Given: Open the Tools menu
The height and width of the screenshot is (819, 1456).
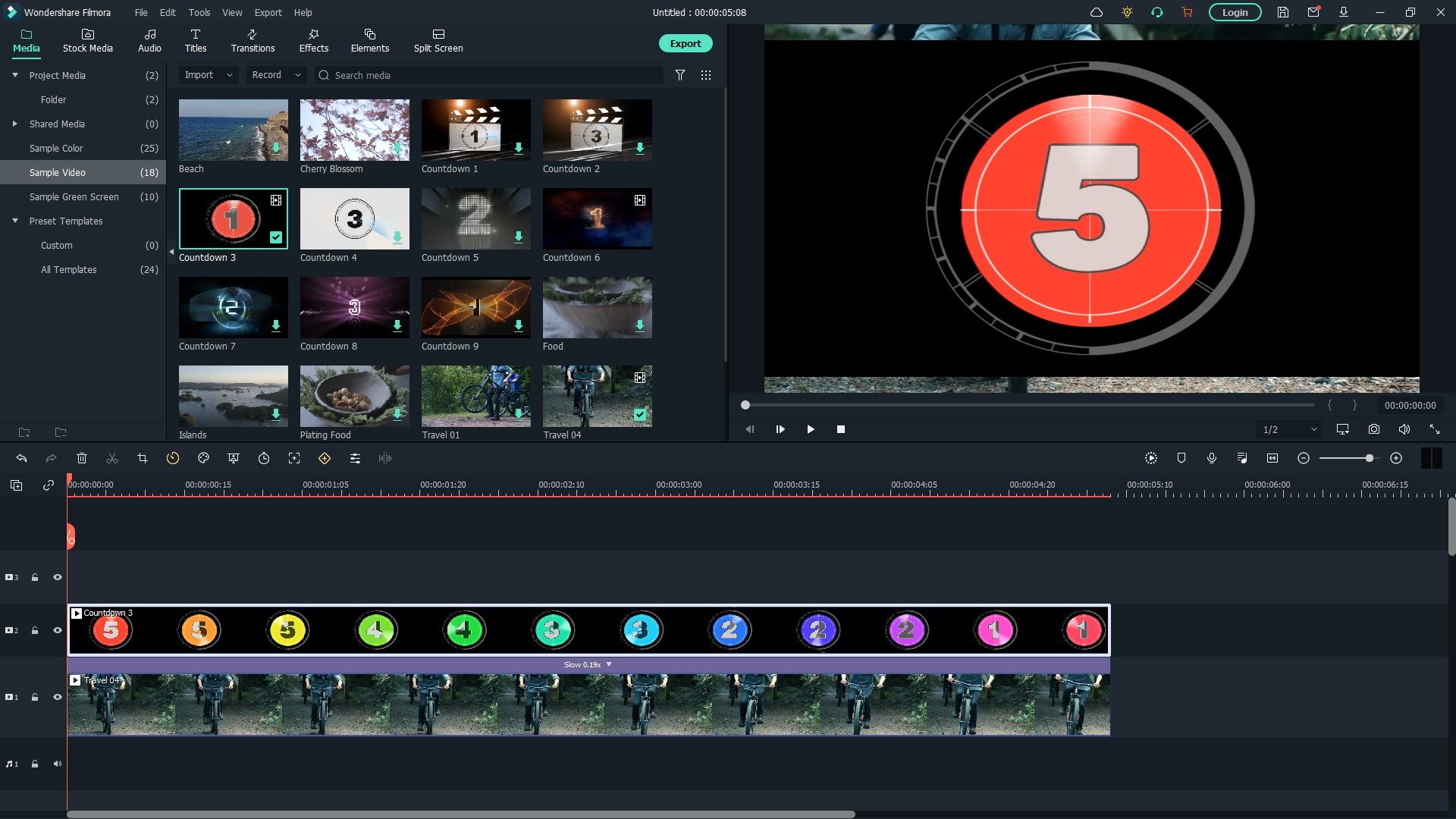Looking at the screenshot, I should click(199, 12).
